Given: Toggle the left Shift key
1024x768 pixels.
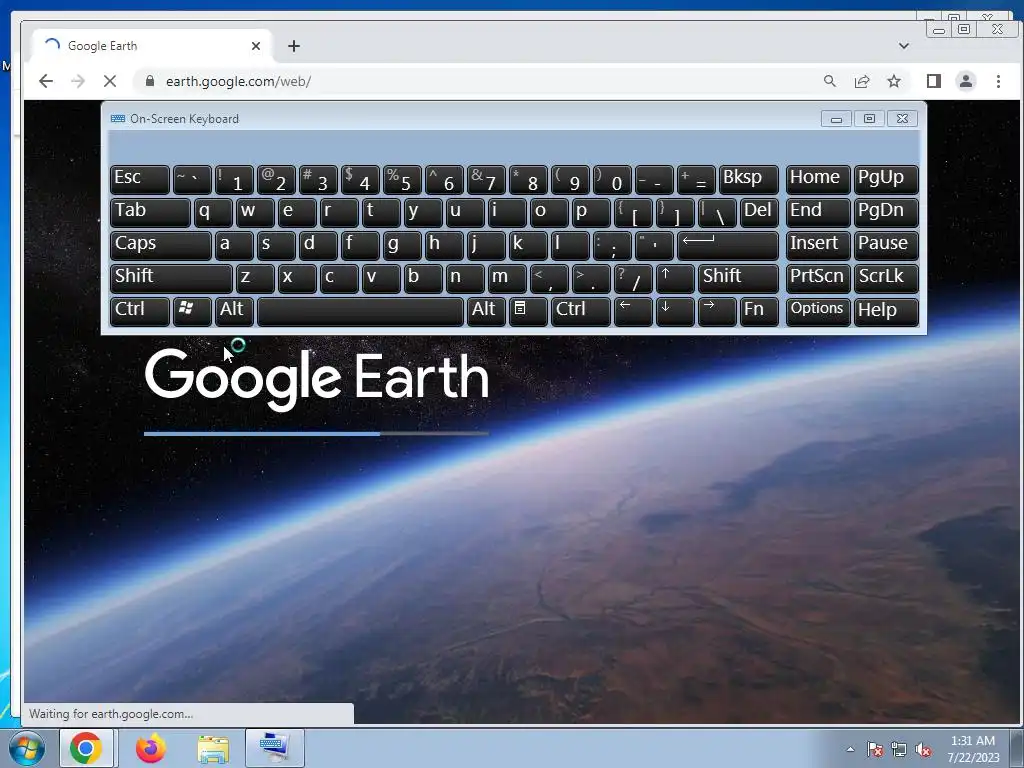Looking at the screenshot, I should [x=171, y=278].
